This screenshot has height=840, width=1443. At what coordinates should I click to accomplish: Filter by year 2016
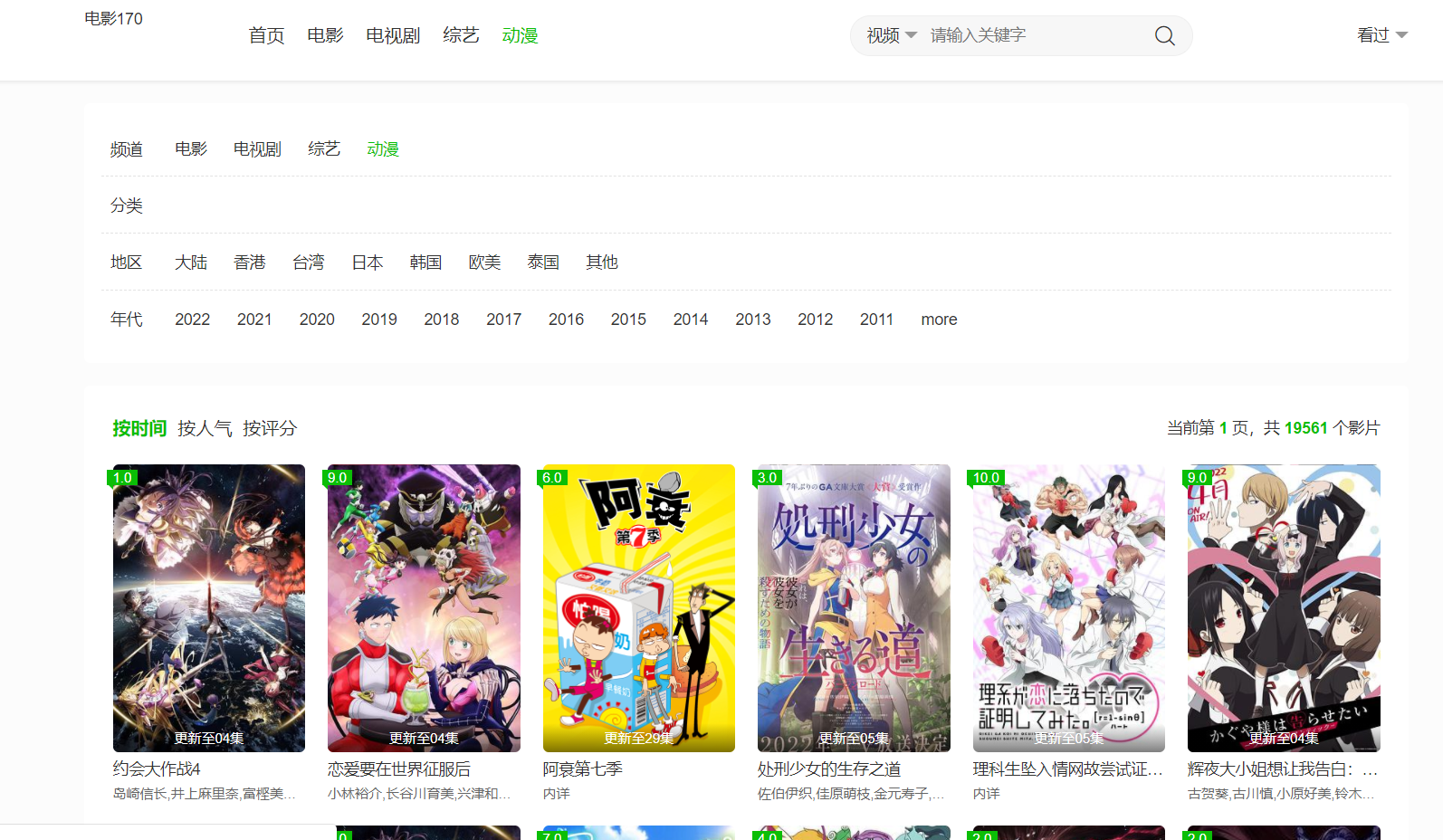(566, 320)
